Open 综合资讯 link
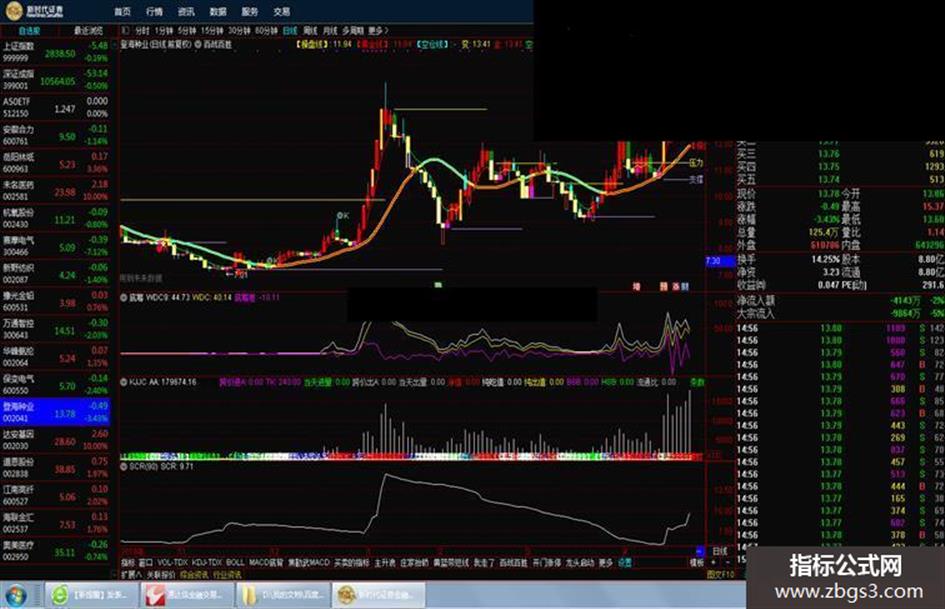This screenshot has width=945, height=609. coord(193,575)
